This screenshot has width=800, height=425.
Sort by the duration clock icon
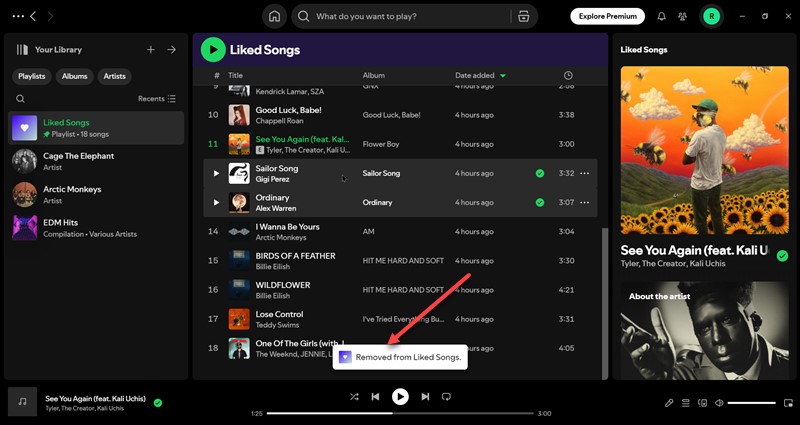(568, 76)
